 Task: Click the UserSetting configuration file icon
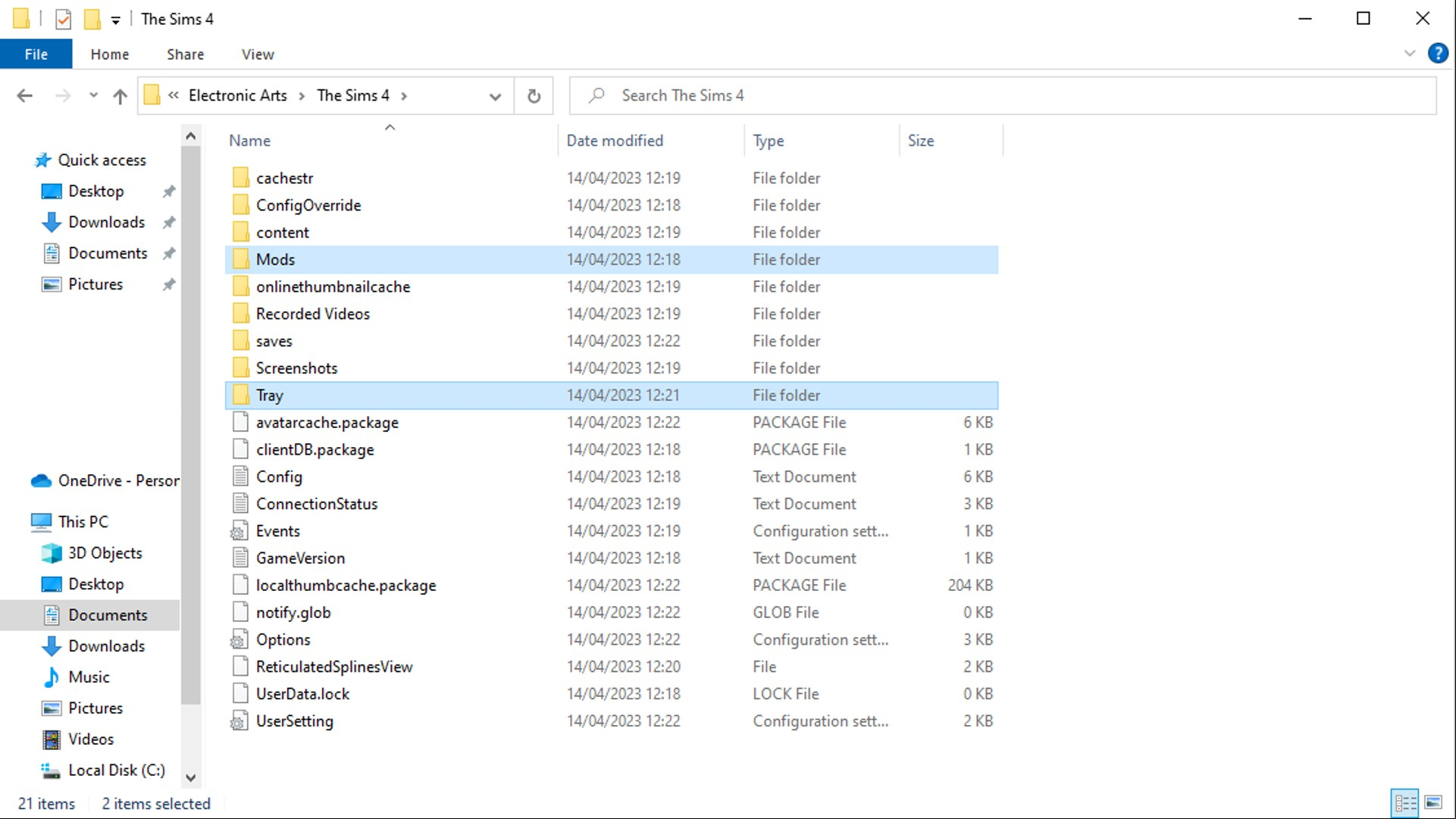pyautogui.click(x=240, y=721)
